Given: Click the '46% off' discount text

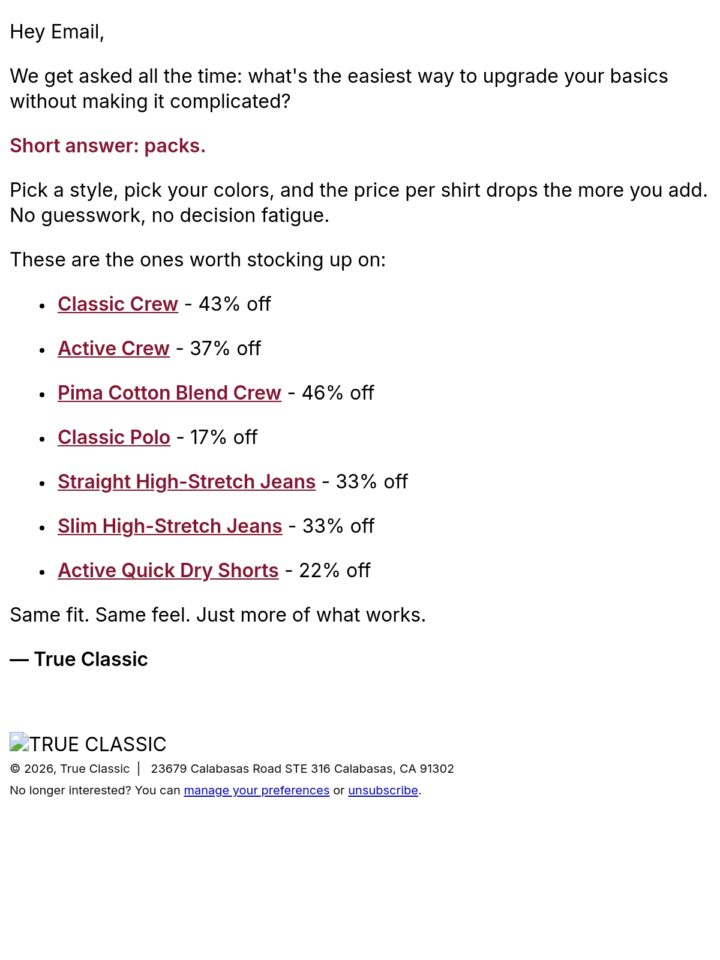Looking at the screenshot, I should coord(338,392).
